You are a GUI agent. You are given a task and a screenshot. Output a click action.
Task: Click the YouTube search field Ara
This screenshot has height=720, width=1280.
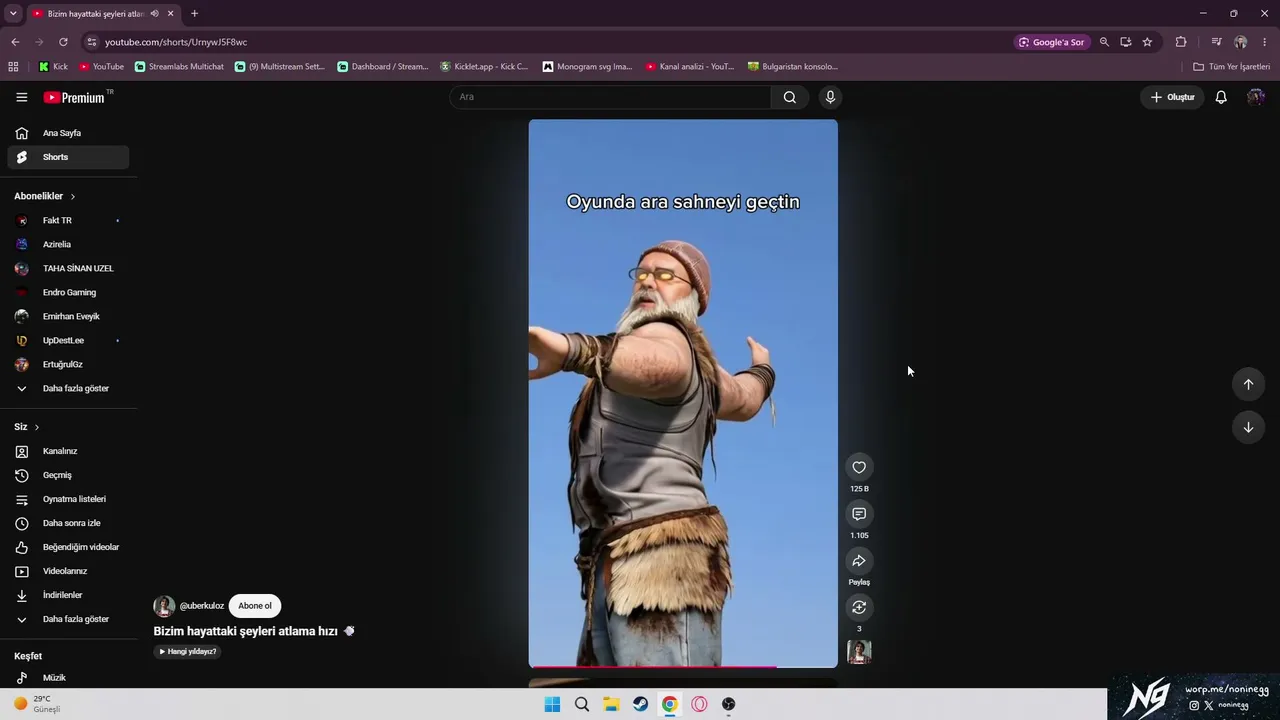610,97
